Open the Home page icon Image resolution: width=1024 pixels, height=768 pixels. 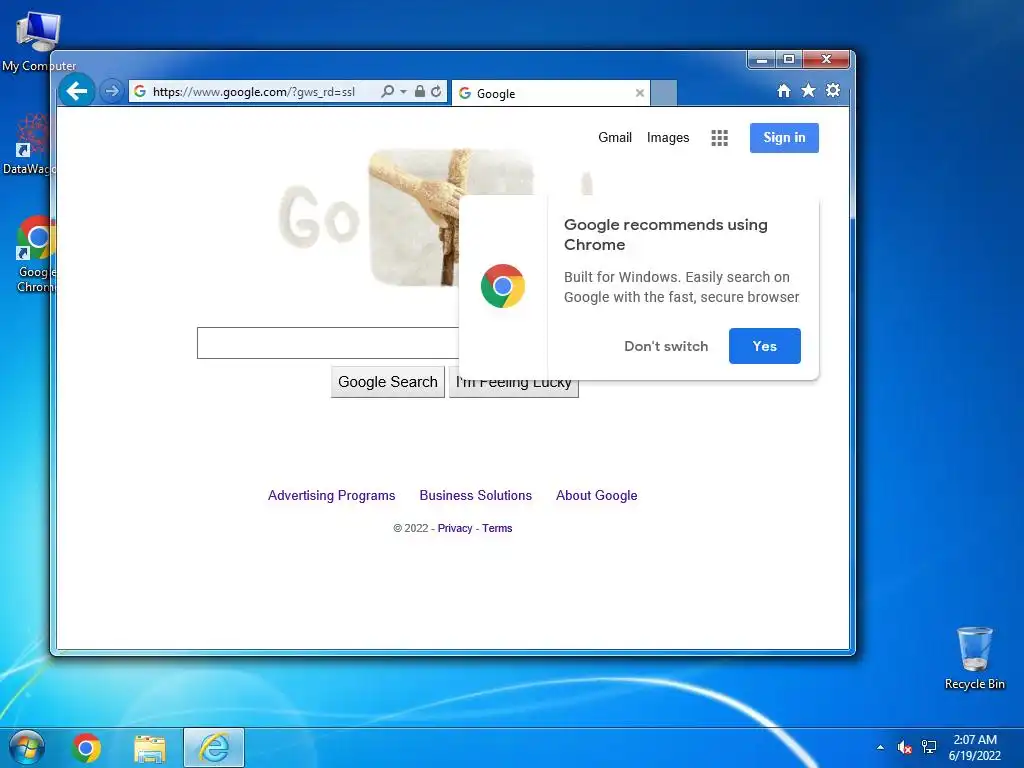point(784,91)
